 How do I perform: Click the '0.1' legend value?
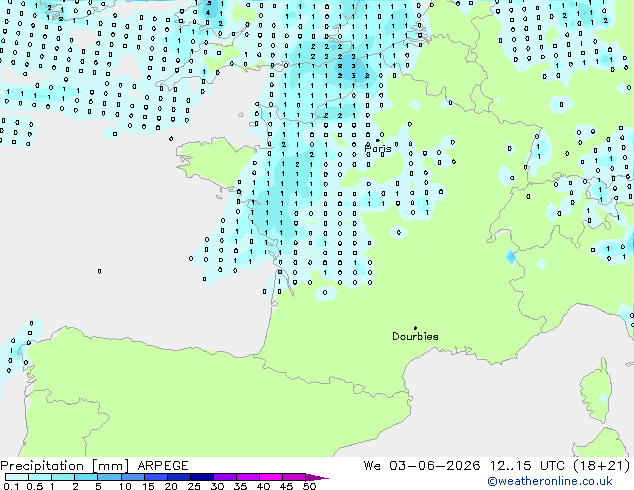point(11,486)
